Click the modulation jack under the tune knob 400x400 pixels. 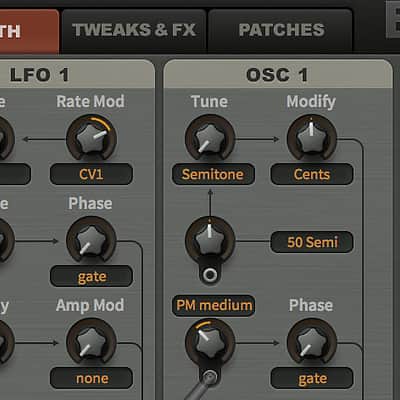click(x=210, y=275)
